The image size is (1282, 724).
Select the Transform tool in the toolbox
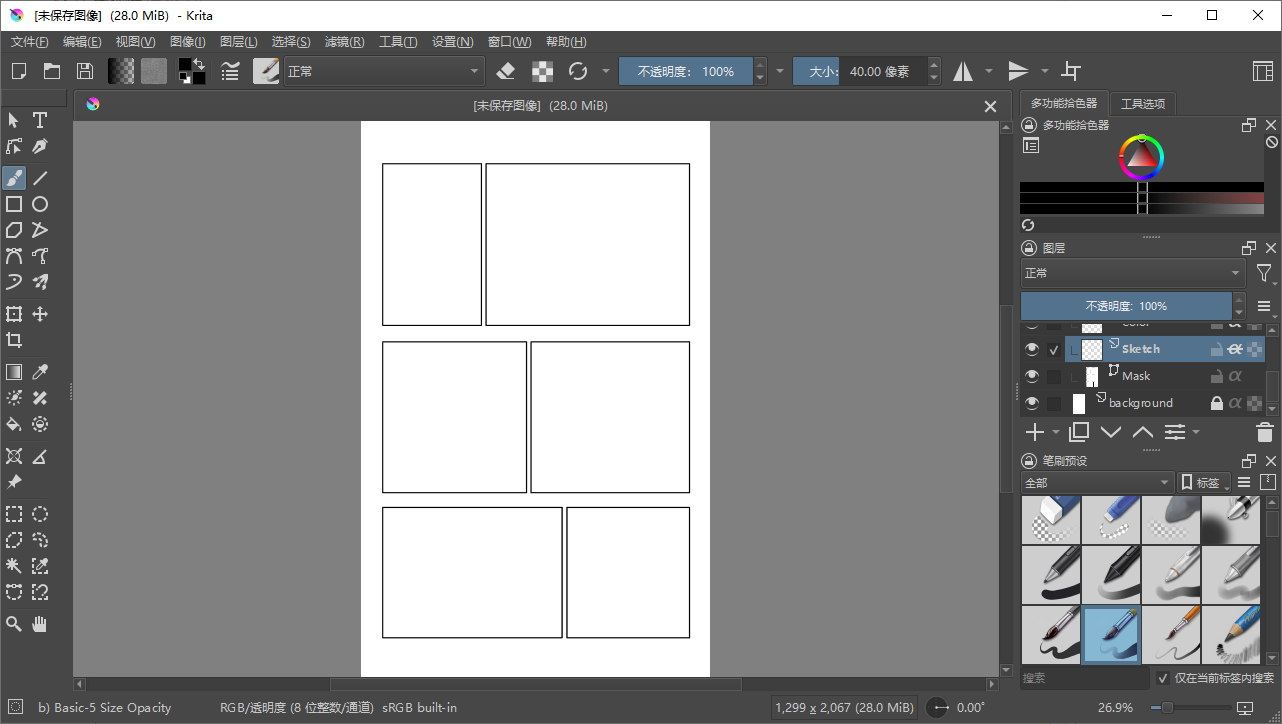(x=14, y=313)
